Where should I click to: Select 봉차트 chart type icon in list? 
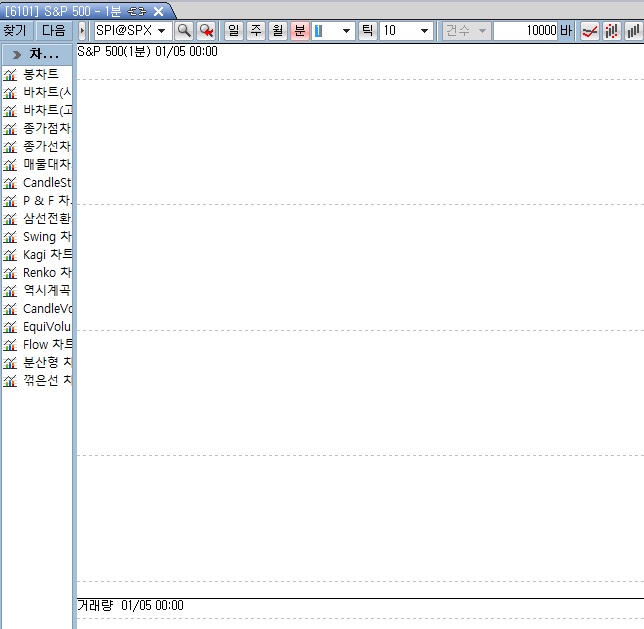pyautogui.click(x=11, y=75)
